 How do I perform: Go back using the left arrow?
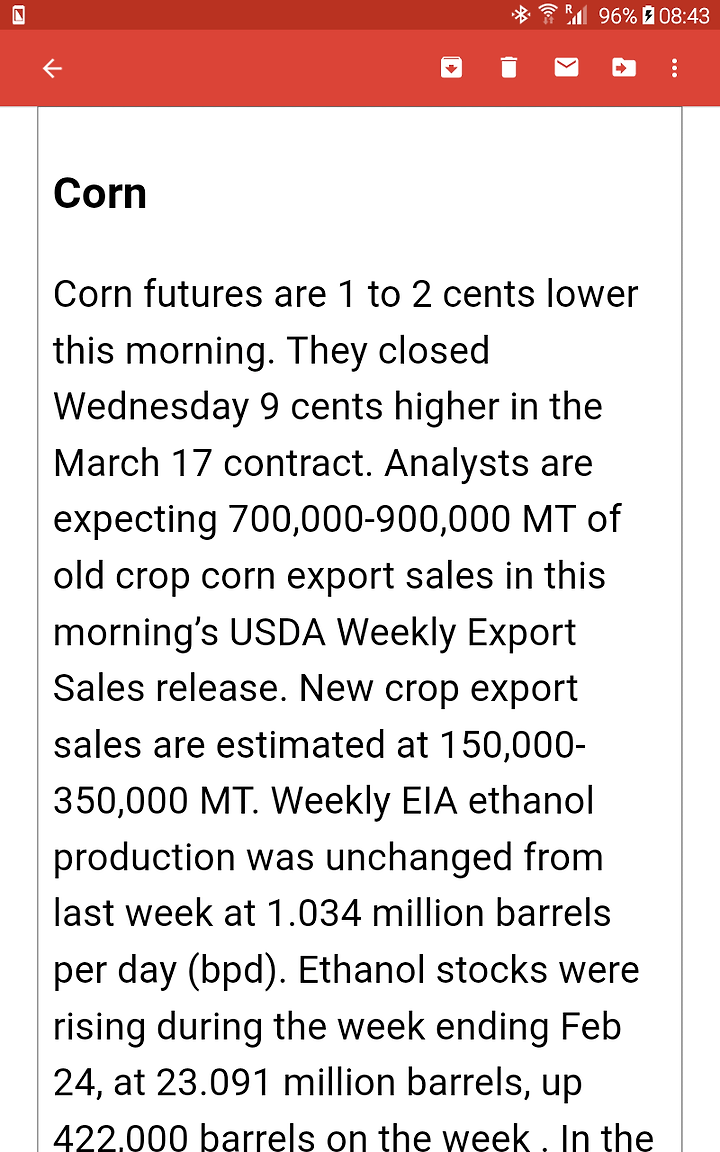click(52, 68)
